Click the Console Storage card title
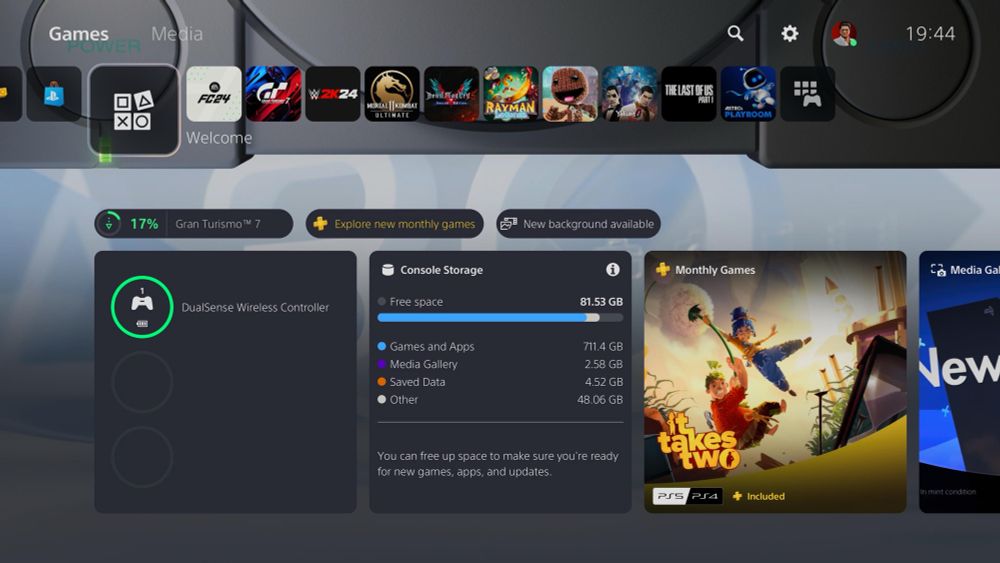The image size is (1000, 563). tap(441, 270)
